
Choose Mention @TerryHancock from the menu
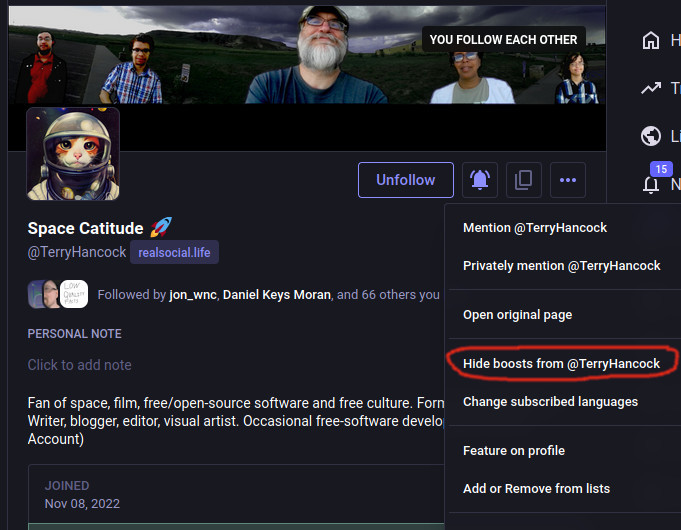coord(535,228)
